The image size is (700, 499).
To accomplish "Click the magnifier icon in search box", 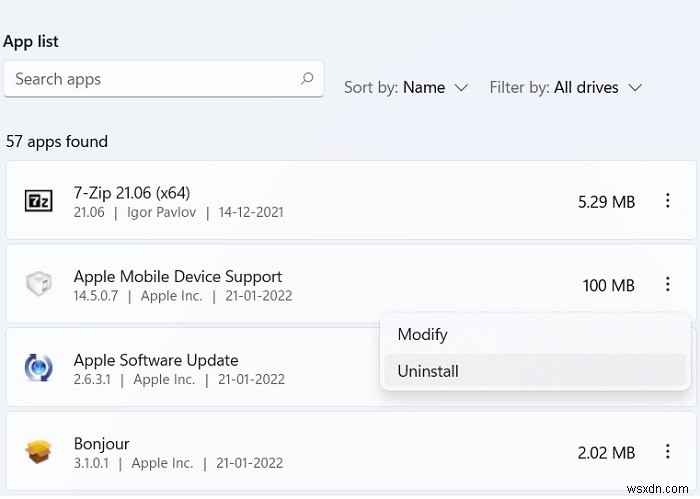I will coord(307,79).
